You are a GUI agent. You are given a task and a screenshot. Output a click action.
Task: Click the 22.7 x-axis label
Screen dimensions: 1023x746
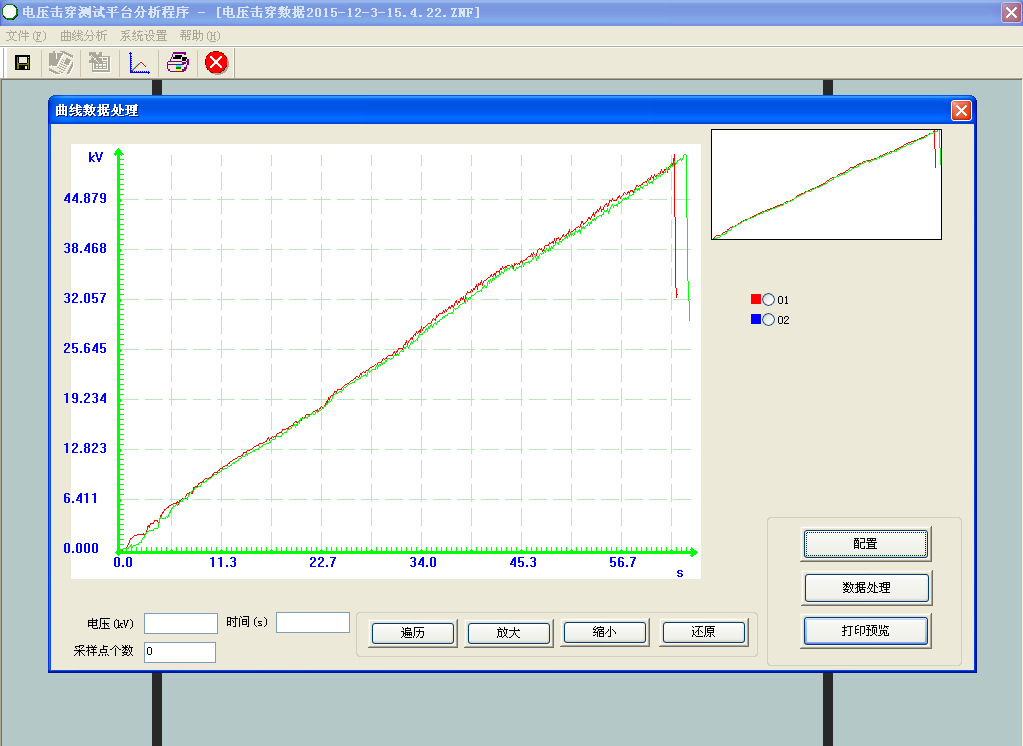(323, 563)
